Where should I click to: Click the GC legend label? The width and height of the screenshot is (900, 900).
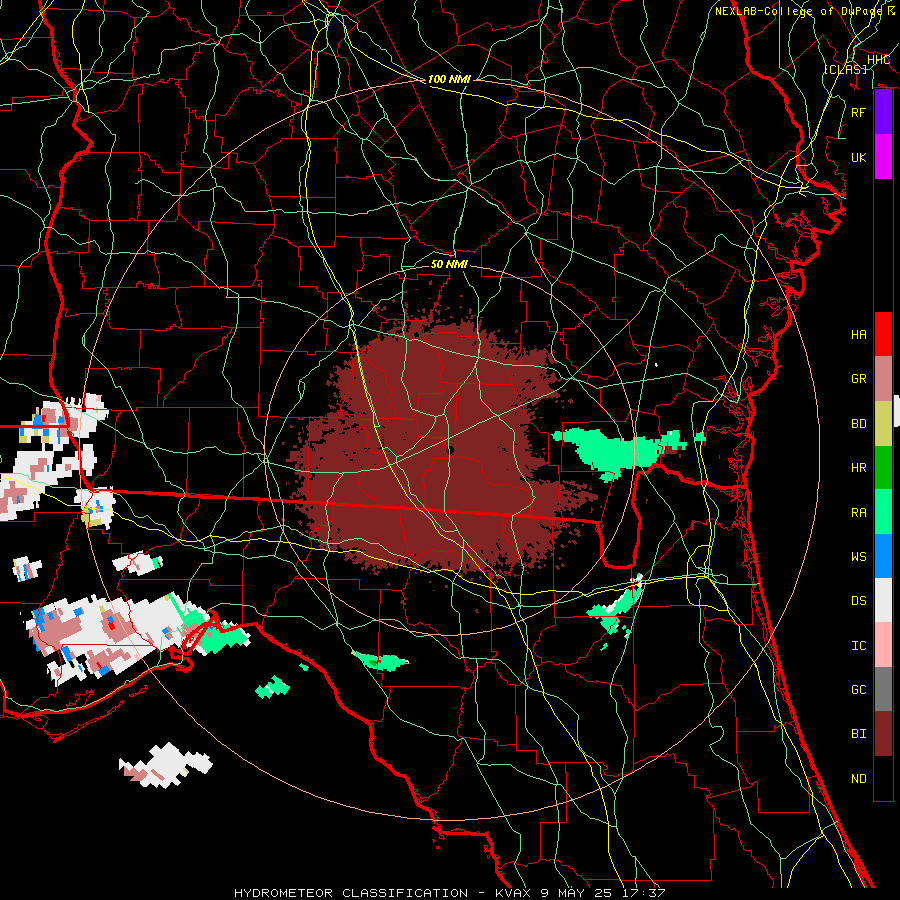pos(859,689)
